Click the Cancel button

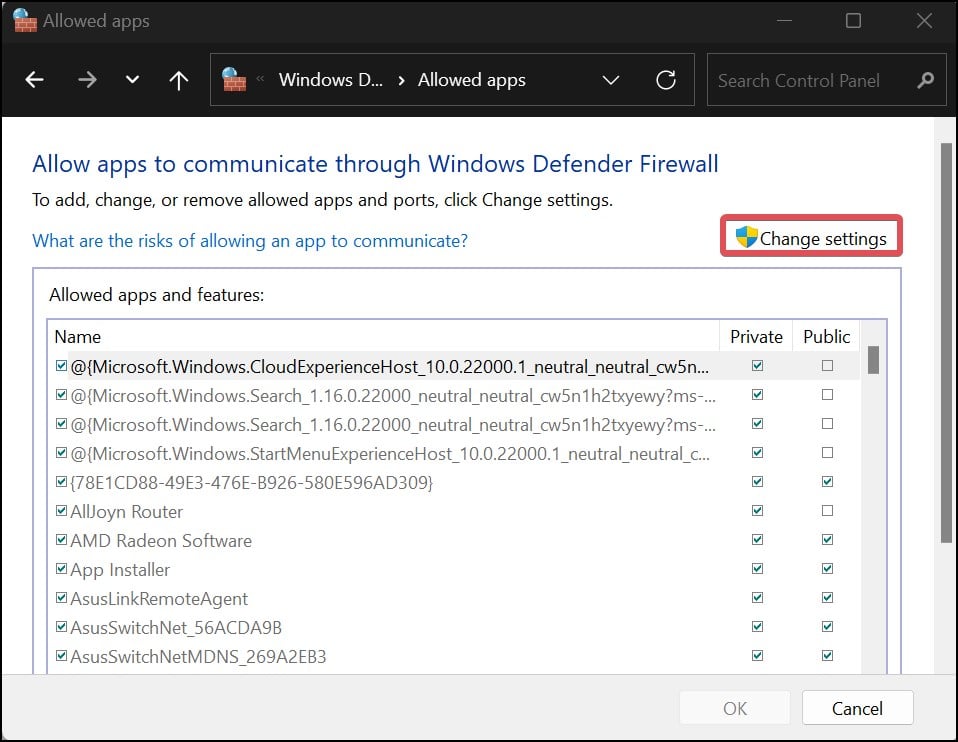coord(857,708)
